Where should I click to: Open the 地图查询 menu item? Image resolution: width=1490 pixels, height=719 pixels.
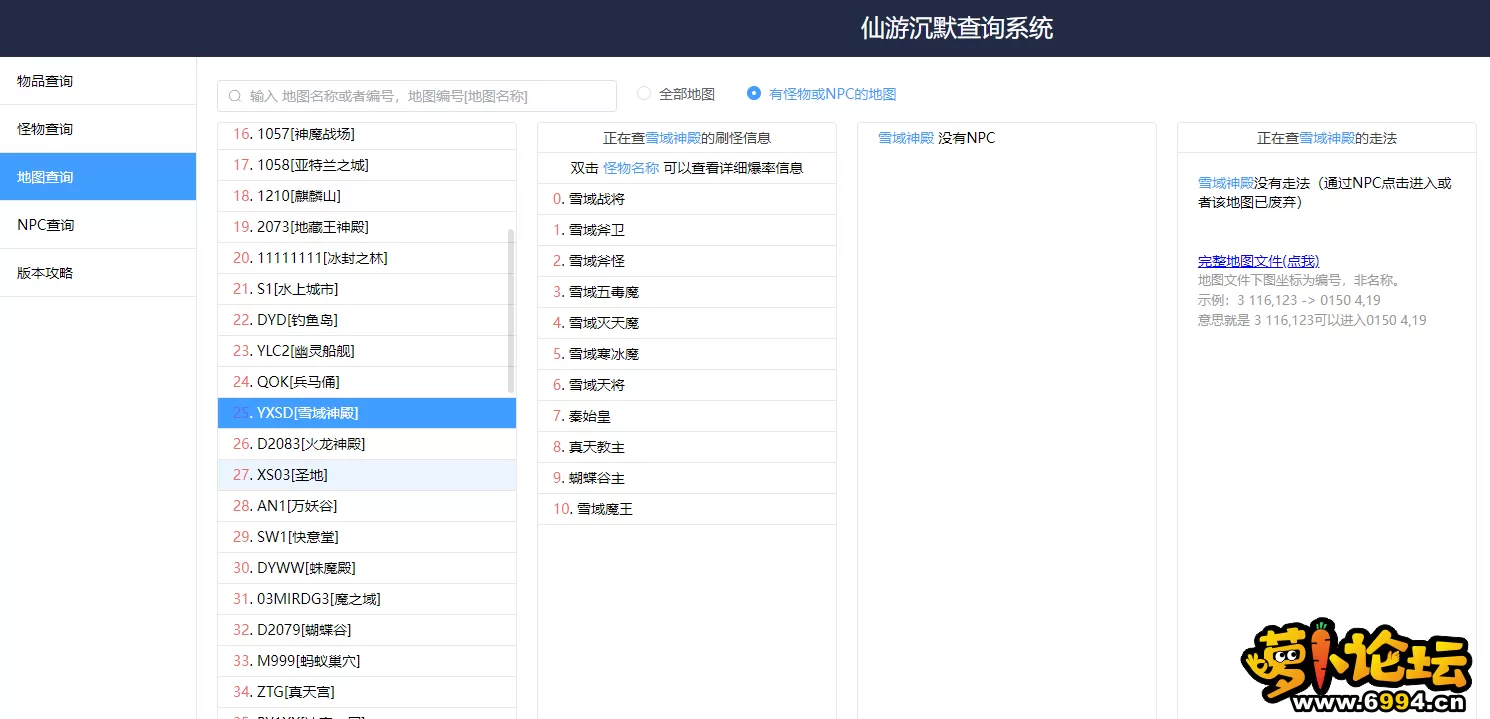point(98,177)
